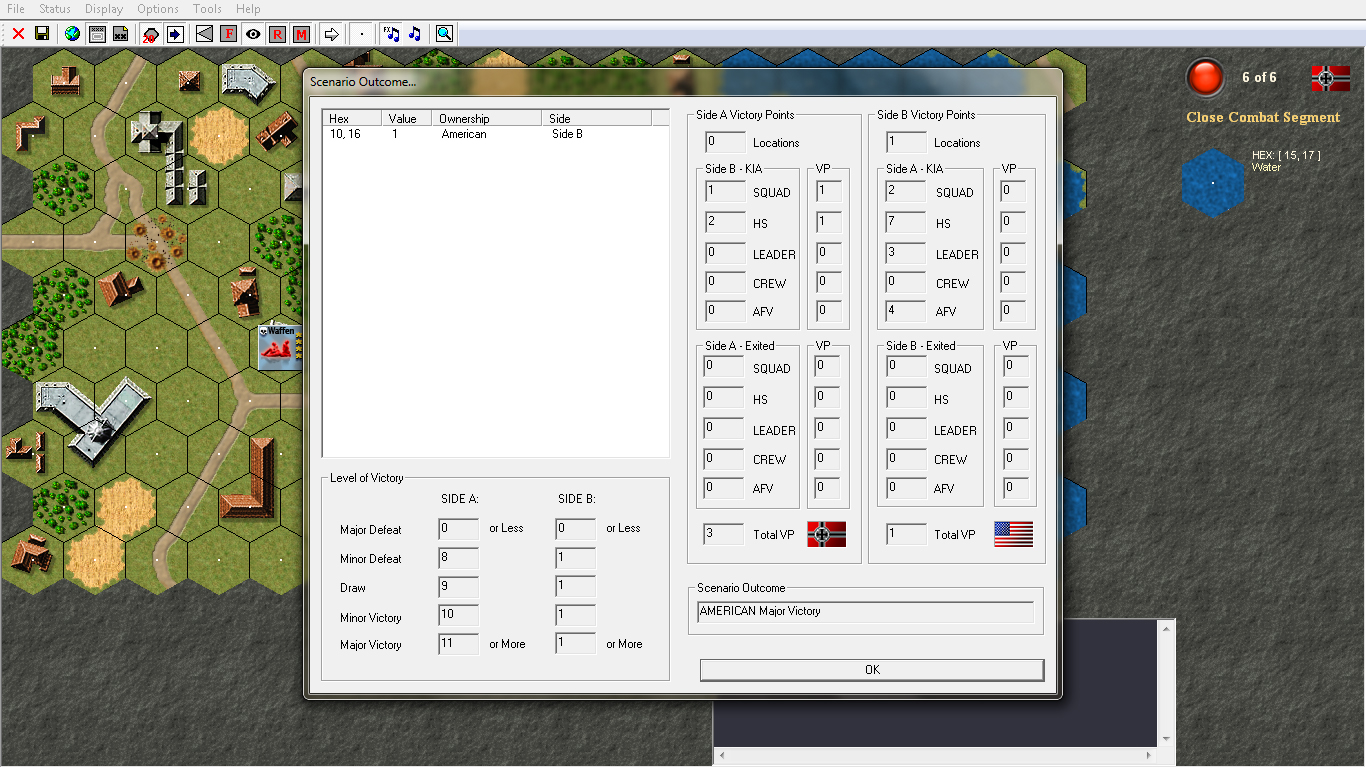Click the magnifying glass zoom icon
Screen dimensions: 1366x768
click(x=444, y=34)
